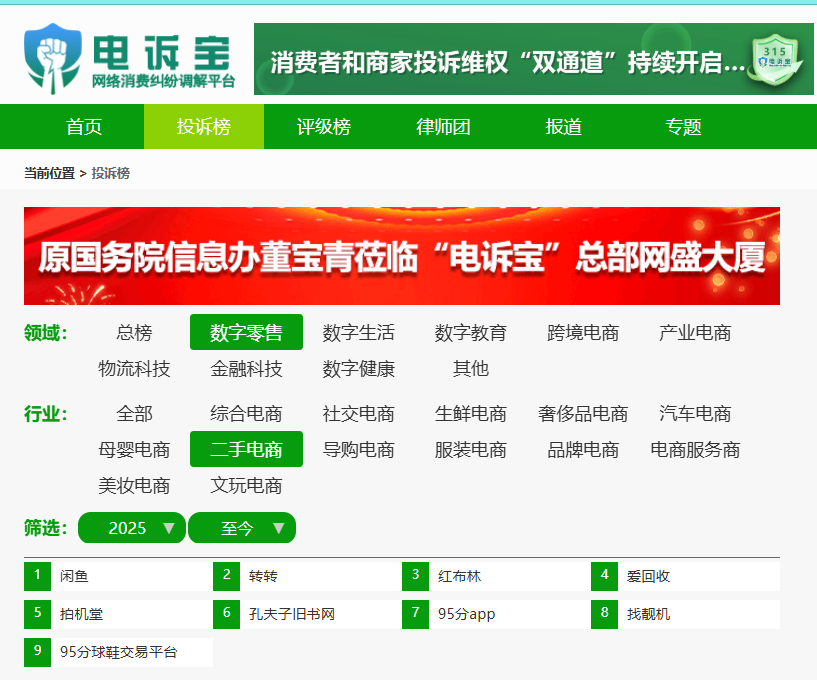This screenshot has width=817, height=680.
Task: Open the 2025 year dropdown
Action: click(132, 528)
